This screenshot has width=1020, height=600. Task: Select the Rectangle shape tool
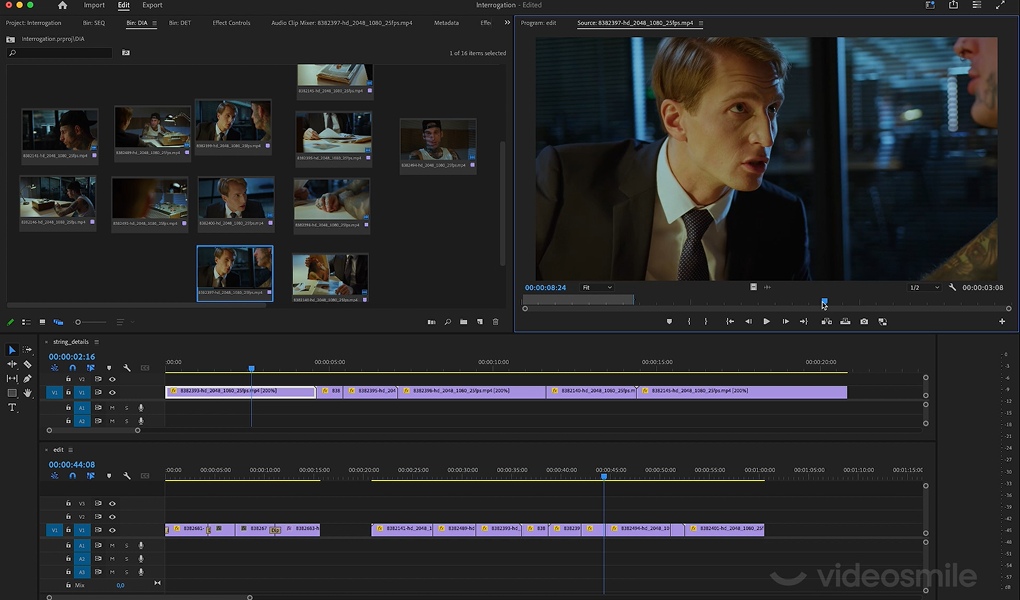(12, 393)
